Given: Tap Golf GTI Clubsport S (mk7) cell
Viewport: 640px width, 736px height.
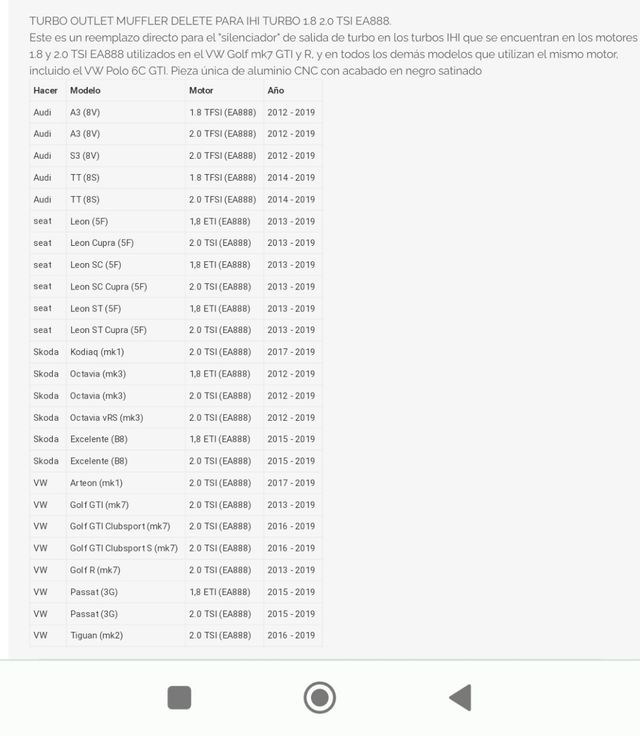Looking at the screenshot, I should click(124, 548).
